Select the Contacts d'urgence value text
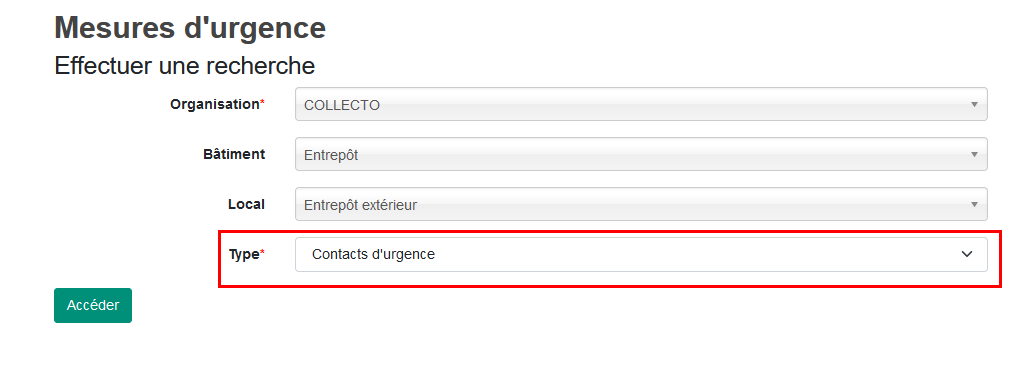This screenshot has height=376, width=1029. (x=373, y=255)
